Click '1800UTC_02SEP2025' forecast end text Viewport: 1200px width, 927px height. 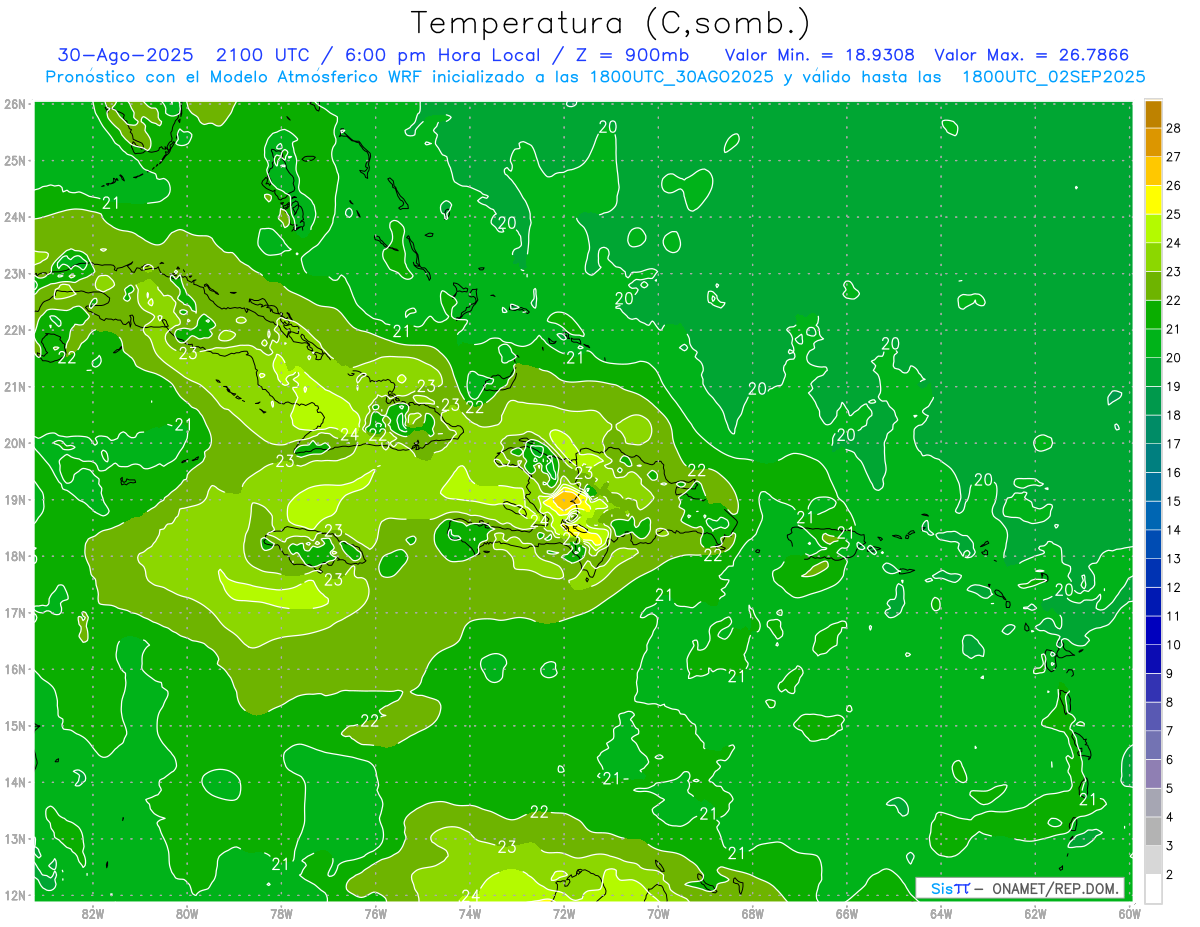pos(1053,77)
